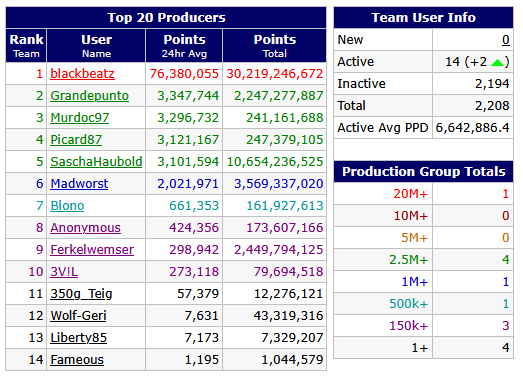Click the Points 24hr Avg column header
Image resolution: width=523 pixels, height=379 pixels.
(184, 45)
